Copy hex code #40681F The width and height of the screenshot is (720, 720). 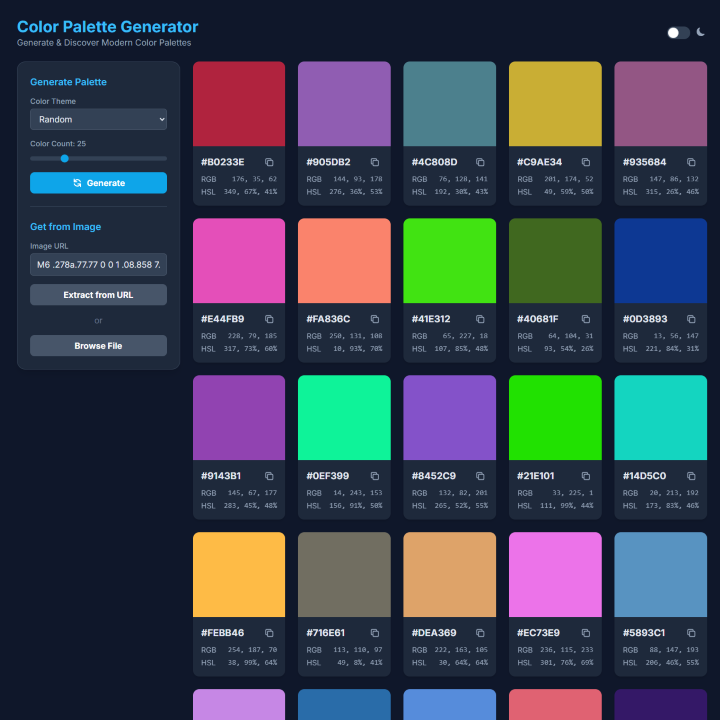tap(585, 319)
